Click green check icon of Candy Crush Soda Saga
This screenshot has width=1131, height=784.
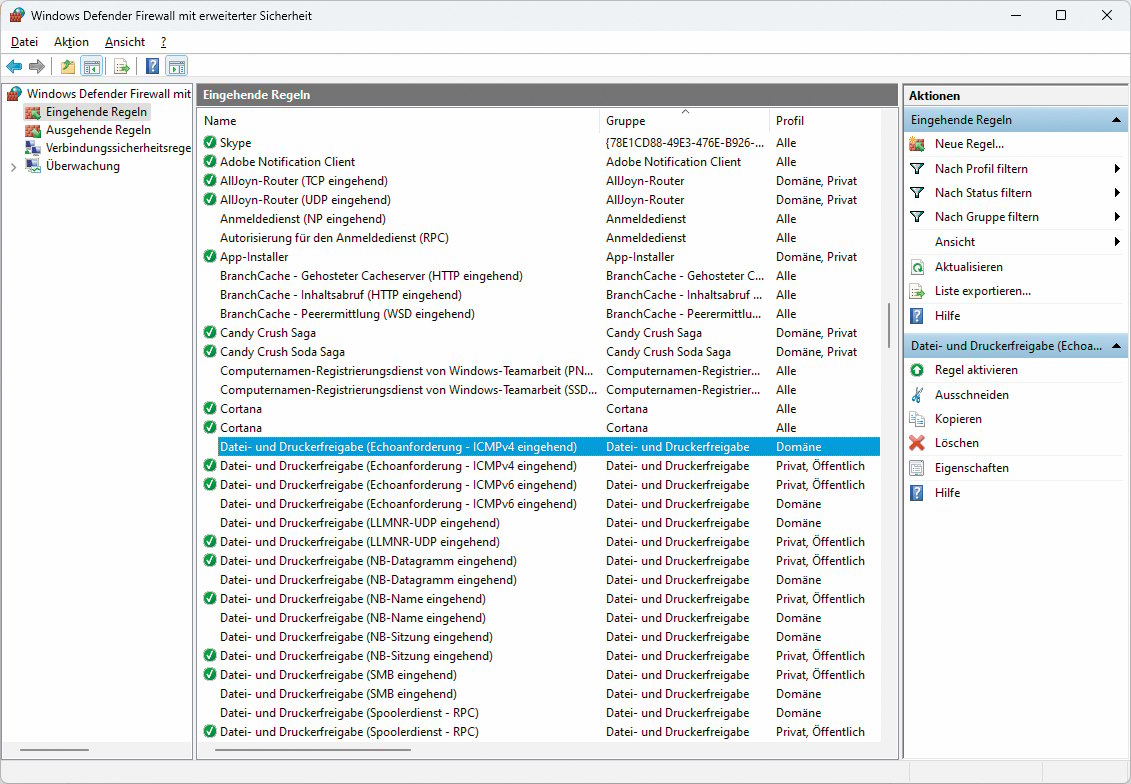210,351
